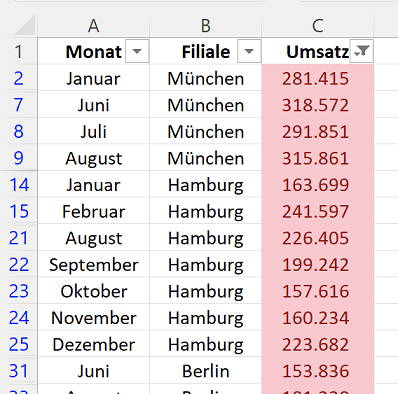Select row header 25

click(x=19, y=344)
